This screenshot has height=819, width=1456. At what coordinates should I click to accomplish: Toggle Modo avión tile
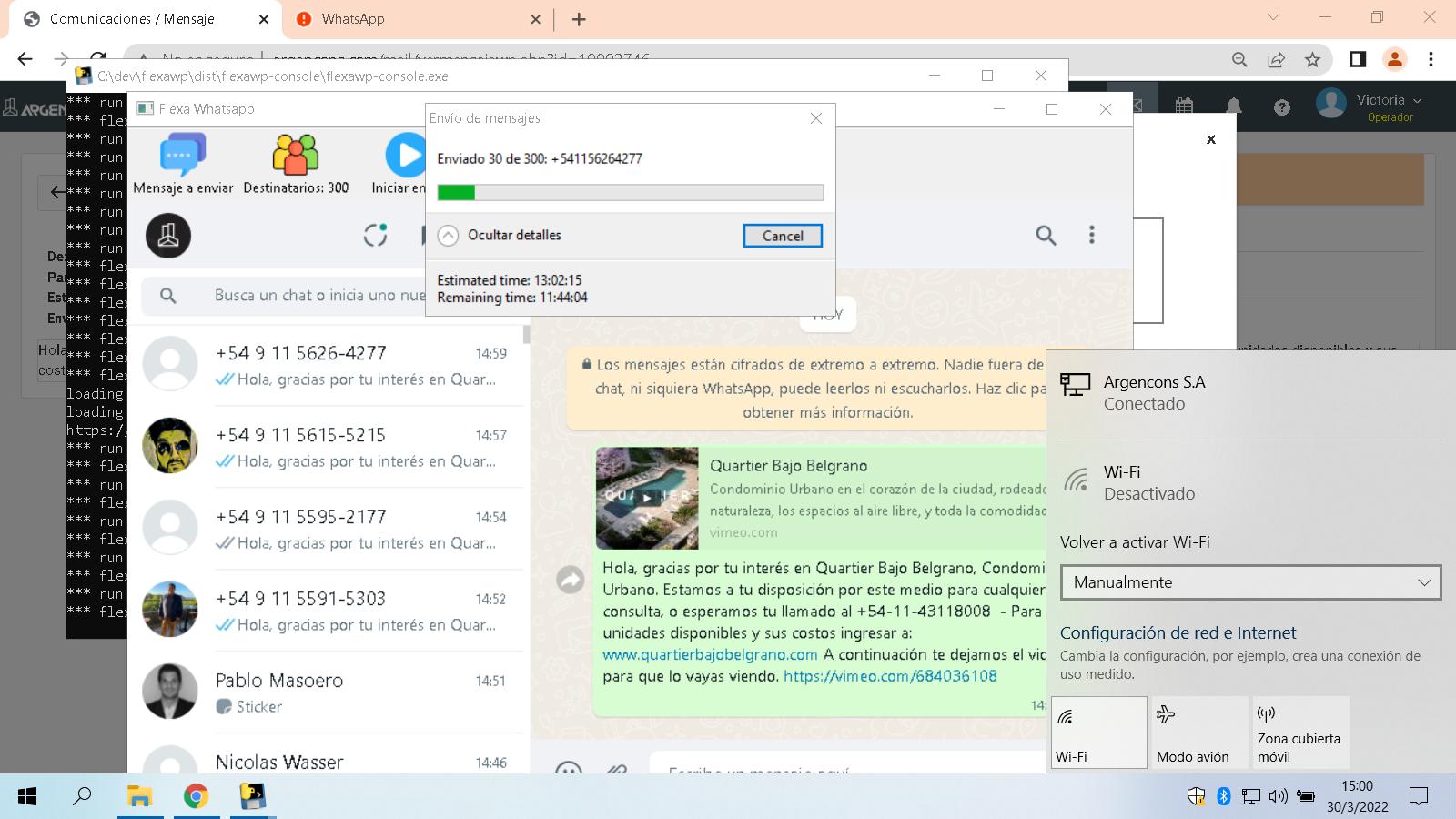(1199, 733)
